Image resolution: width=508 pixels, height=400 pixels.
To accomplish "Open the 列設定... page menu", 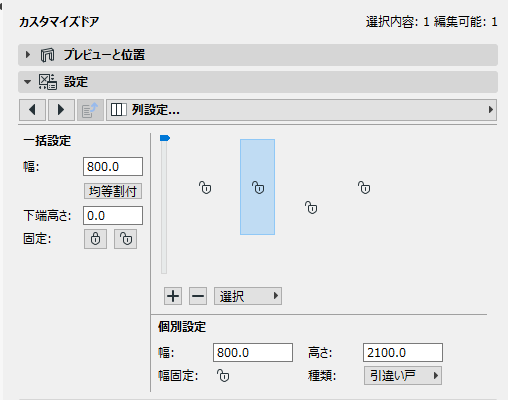I will (301, 110).
